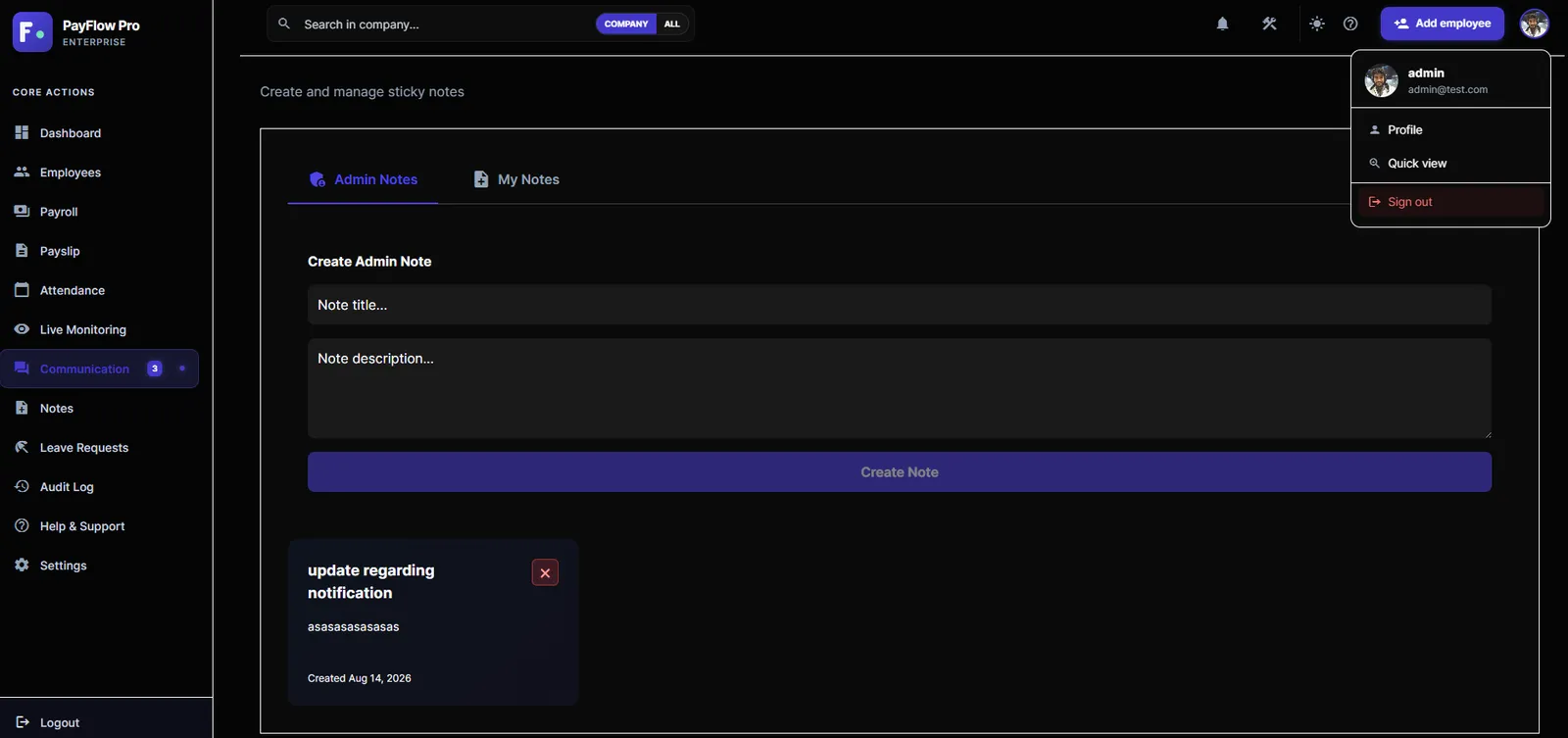Click the 'Created Aug 14, 2026' date
This screenshot has width=1568, height=738.
tap(360, 678)
